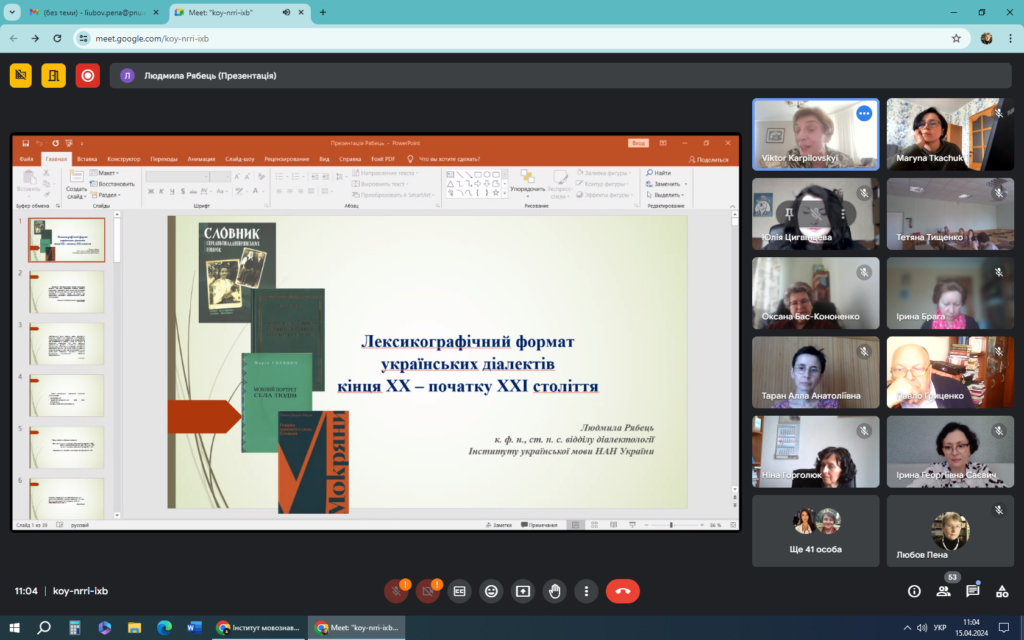
Task: Open Meet's three-dot more options menu
Action: click(x=586, y=591)
